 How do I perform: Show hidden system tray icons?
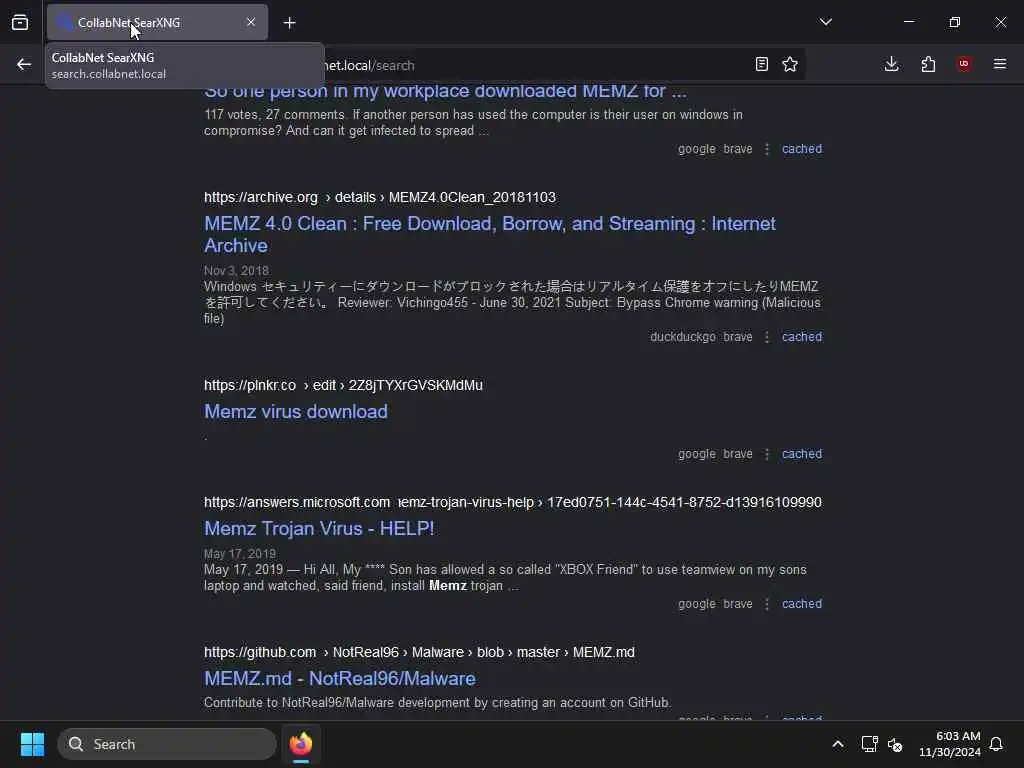pos(838,744)
